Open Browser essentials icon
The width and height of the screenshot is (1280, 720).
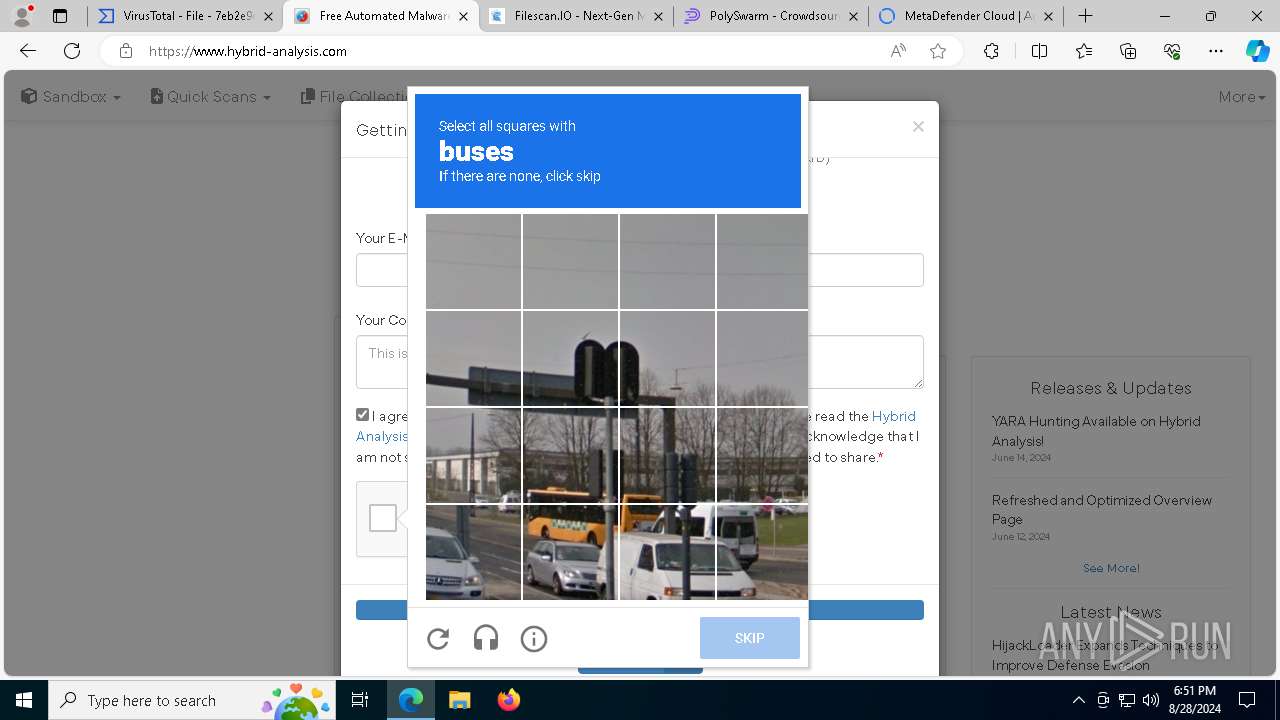1172,51
